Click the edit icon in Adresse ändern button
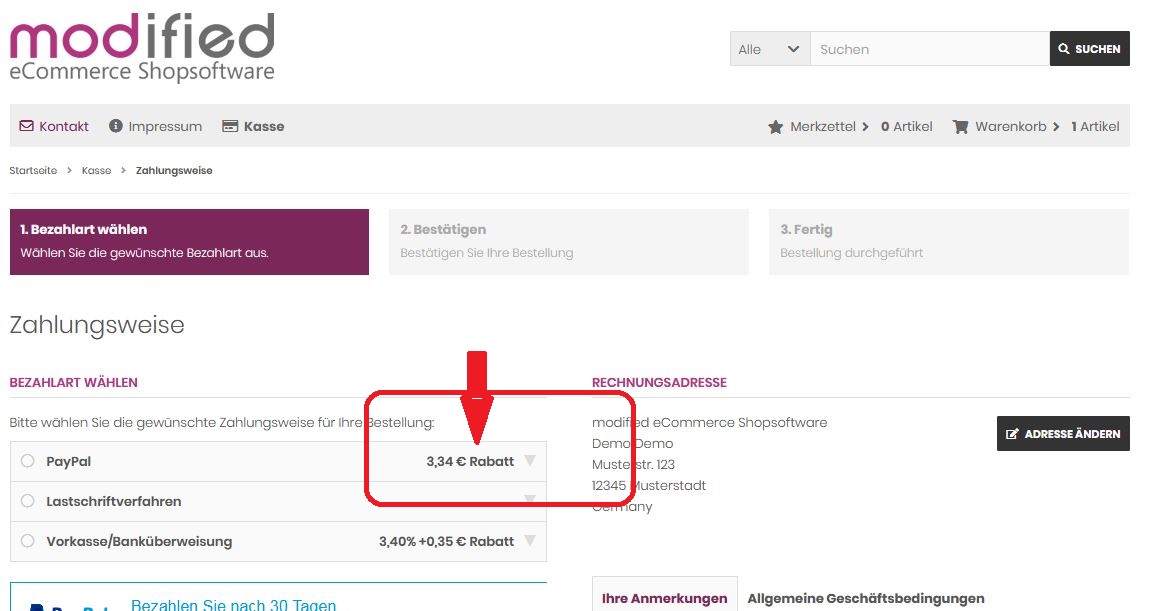The width and height of the screenshot is (1161, 611). (x=1012, y=434)
